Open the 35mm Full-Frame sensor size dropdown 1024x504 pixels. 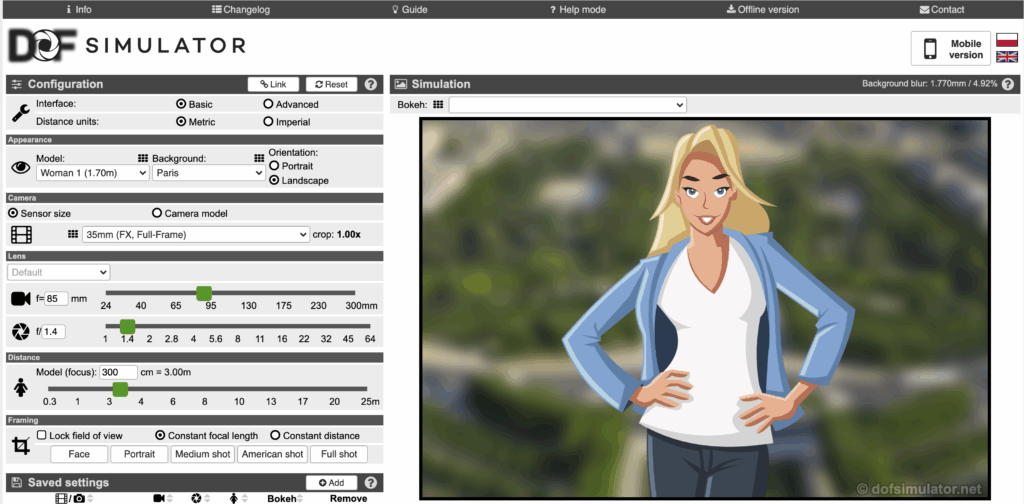196,234
